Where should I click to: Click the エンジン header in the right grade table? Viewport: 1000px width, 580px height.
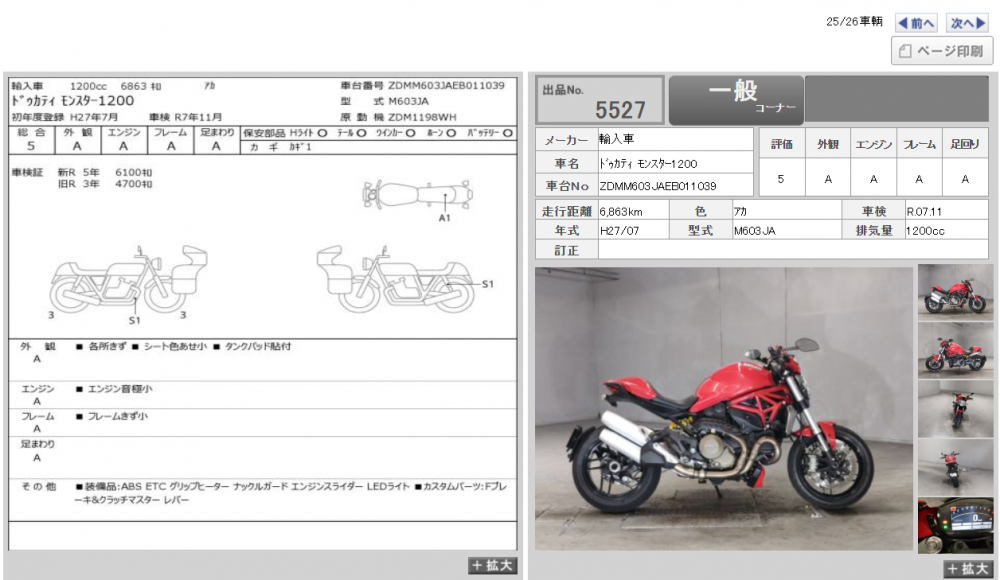(x=873, y=144)
